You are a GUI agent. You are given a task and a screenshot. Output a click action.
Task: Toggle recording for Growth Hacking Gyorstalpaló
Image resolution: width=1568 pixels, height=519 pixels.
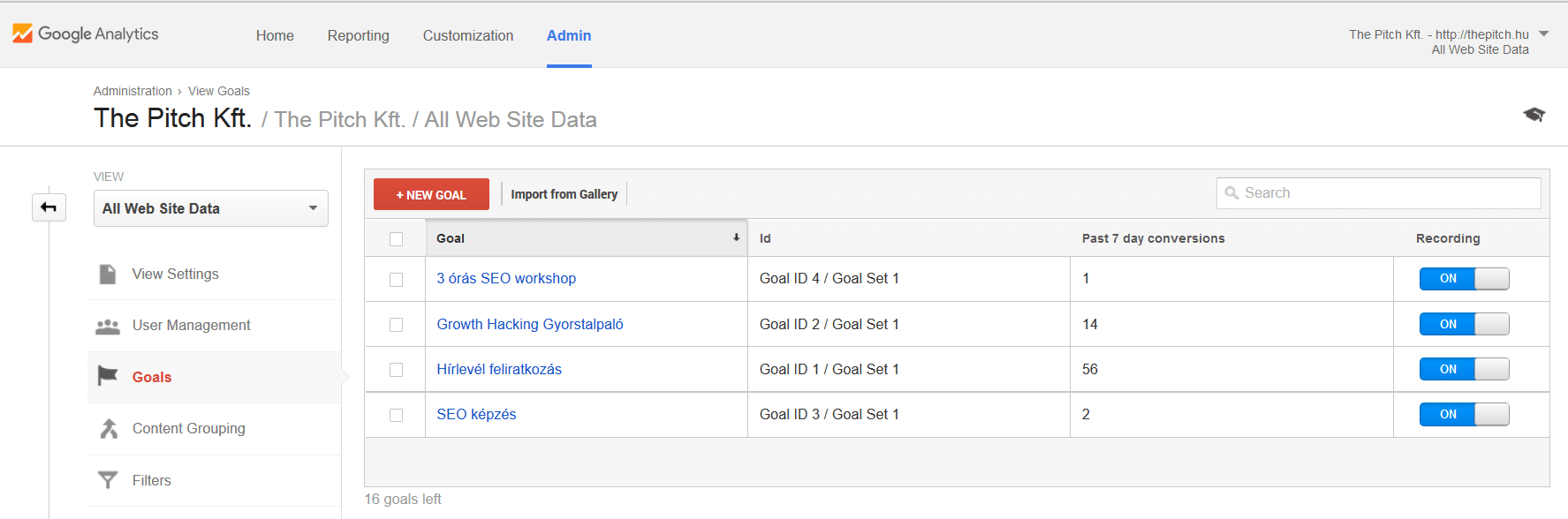[1464, 324]
